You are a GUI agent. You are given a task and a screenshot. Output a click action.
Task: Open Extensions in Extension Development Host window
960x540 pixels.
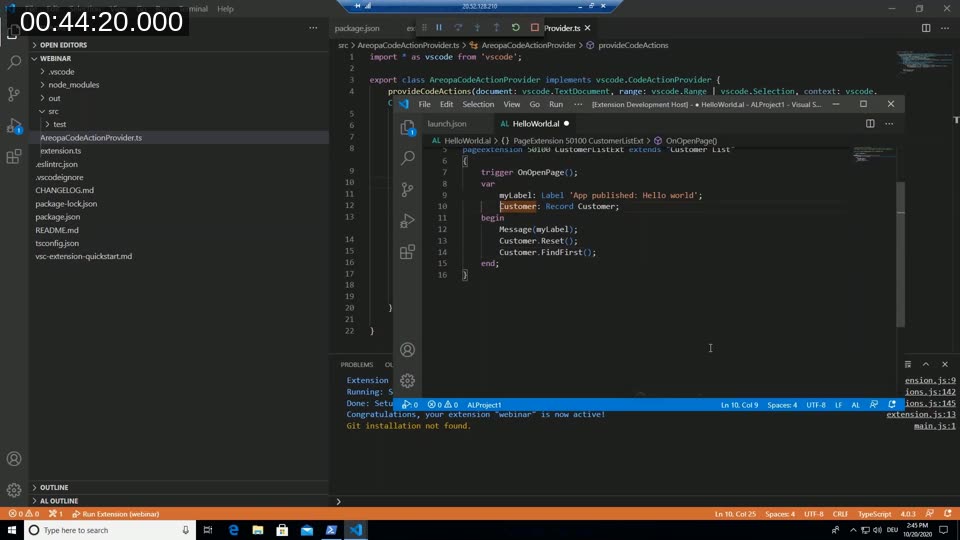408,252
